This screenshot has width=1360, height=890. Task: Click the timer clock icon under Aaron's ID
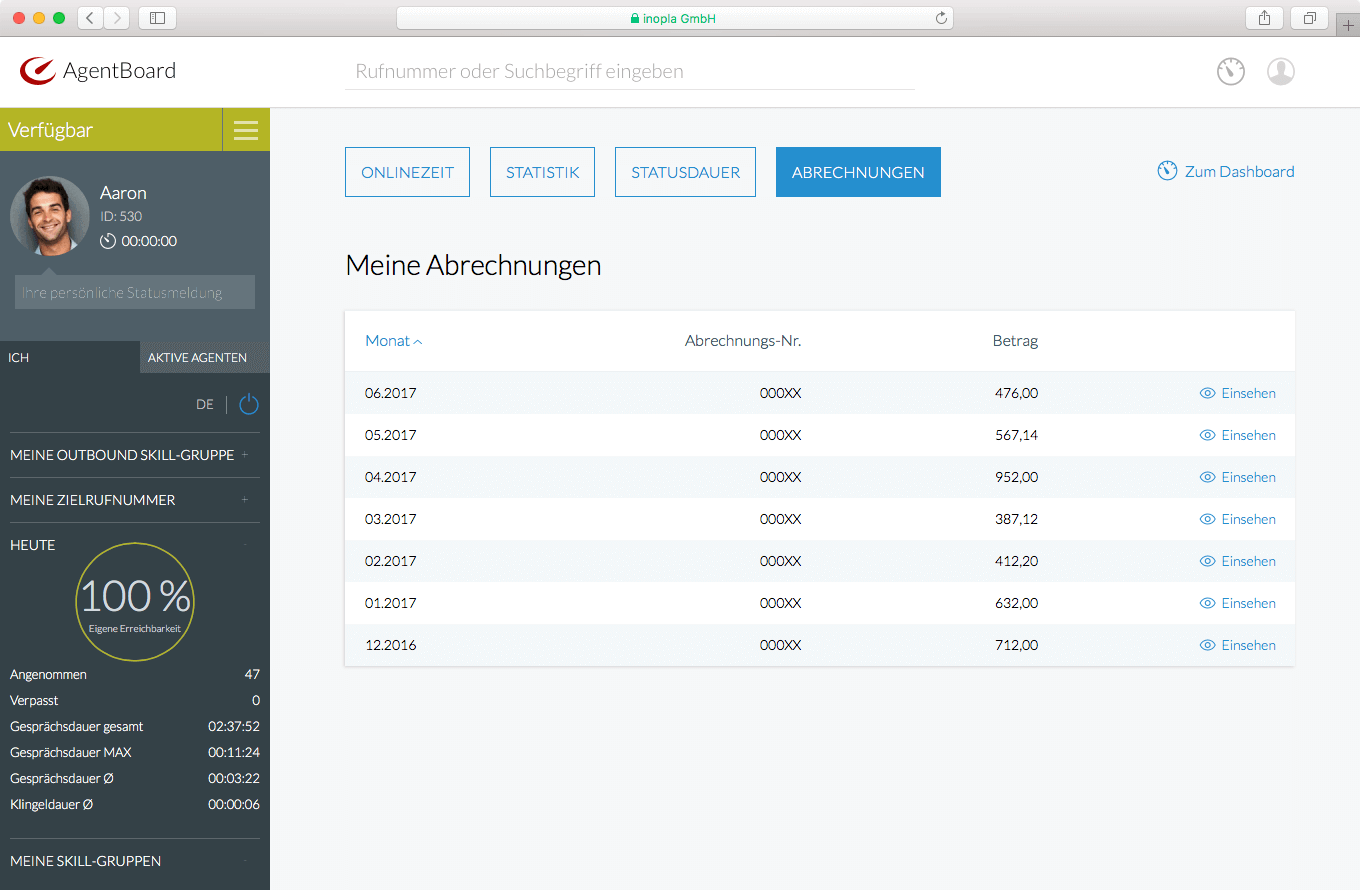[x=108, y=241]
